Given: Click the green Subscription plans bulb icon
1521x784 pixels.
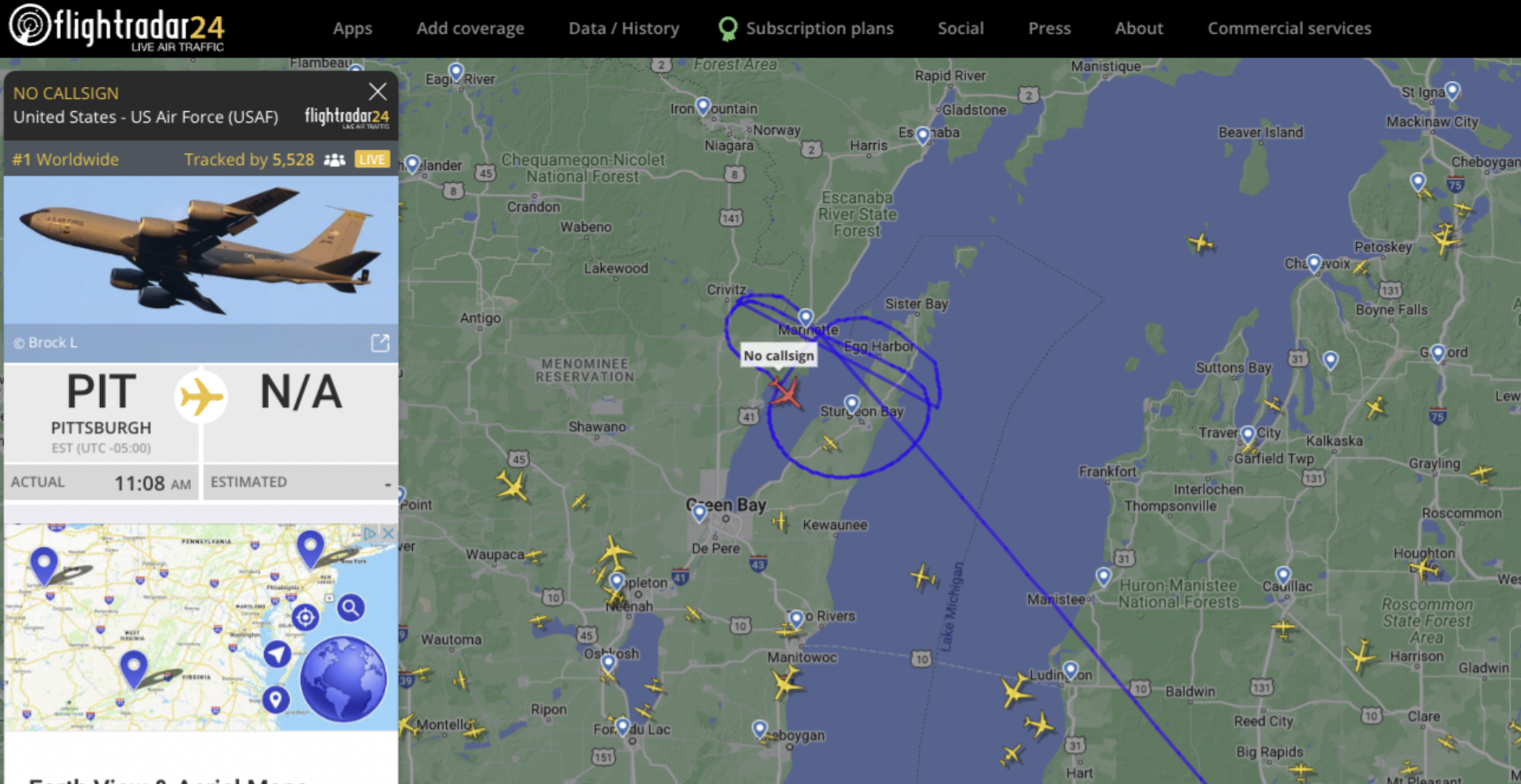Looking at the screenshot, I should [727, 29].
